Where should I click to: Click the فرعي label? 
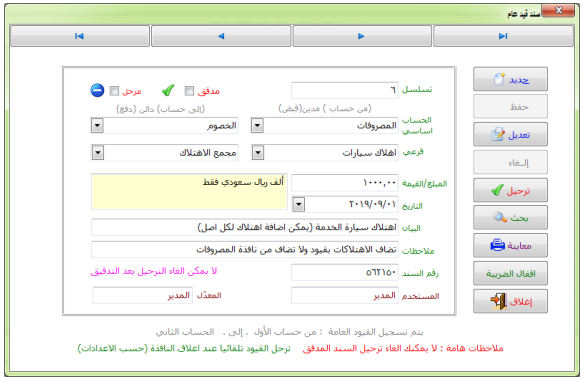[413, 152]
